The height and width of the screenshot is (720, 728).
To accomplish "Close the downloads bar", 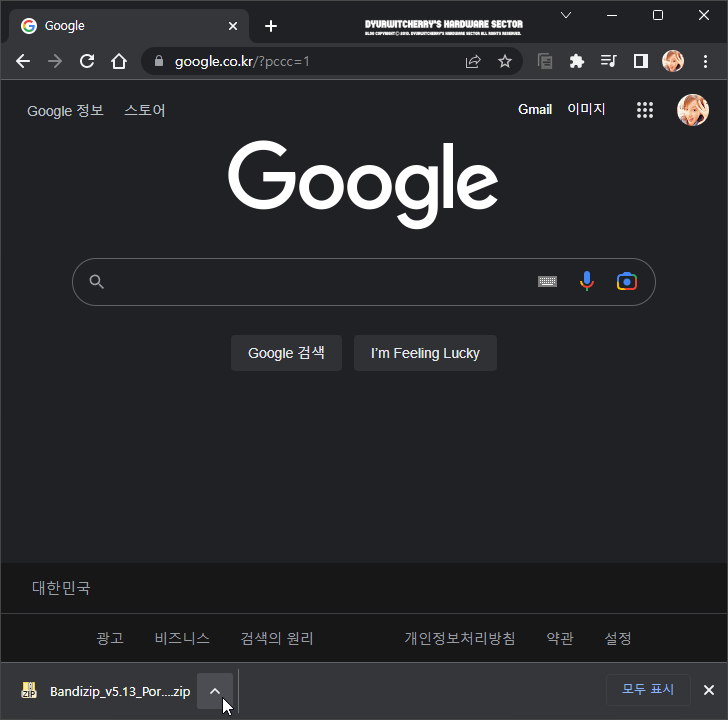I will pos(708,690).
